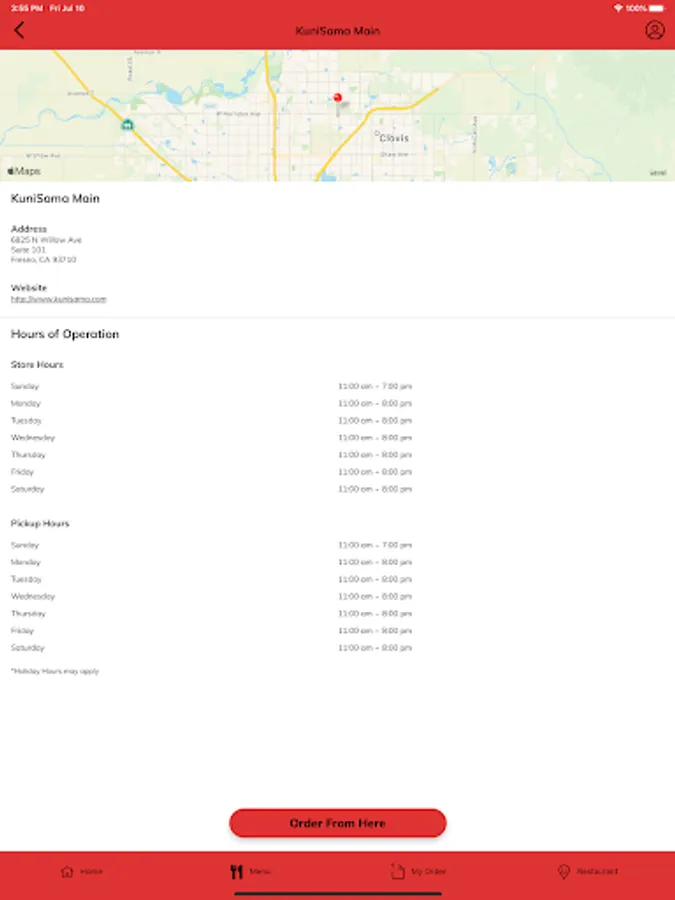Tap the Order From Here button

pos(338,823)
